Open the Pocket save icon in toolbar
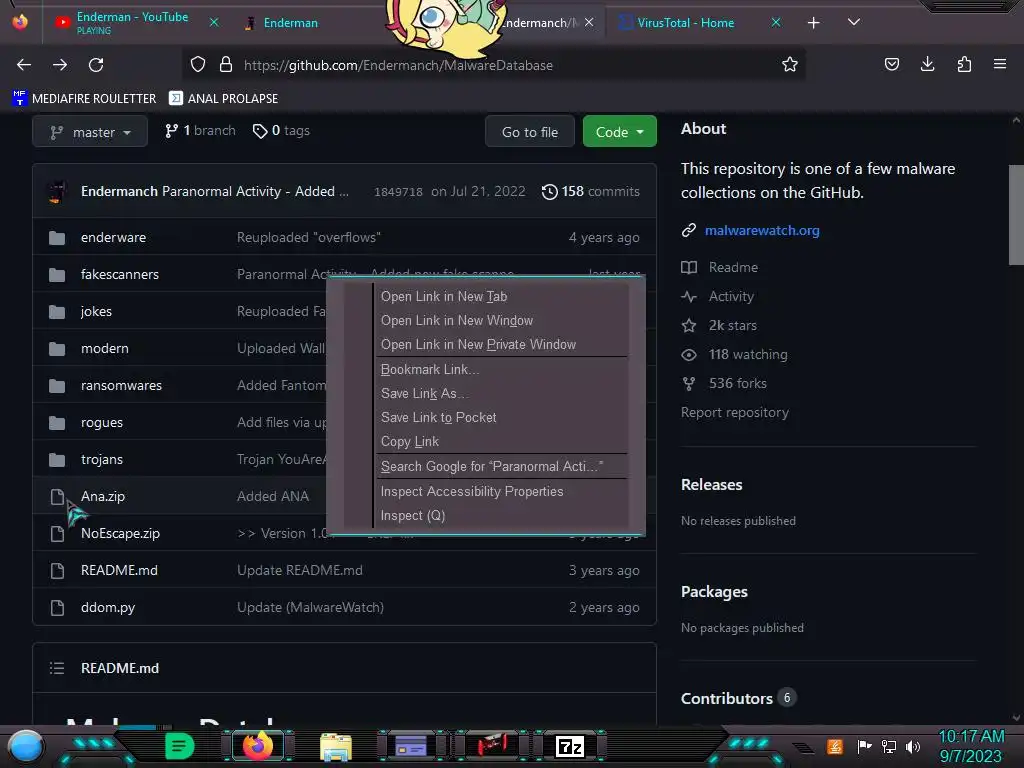Screen dimensions: 1024x768 [x=891, y=65]
